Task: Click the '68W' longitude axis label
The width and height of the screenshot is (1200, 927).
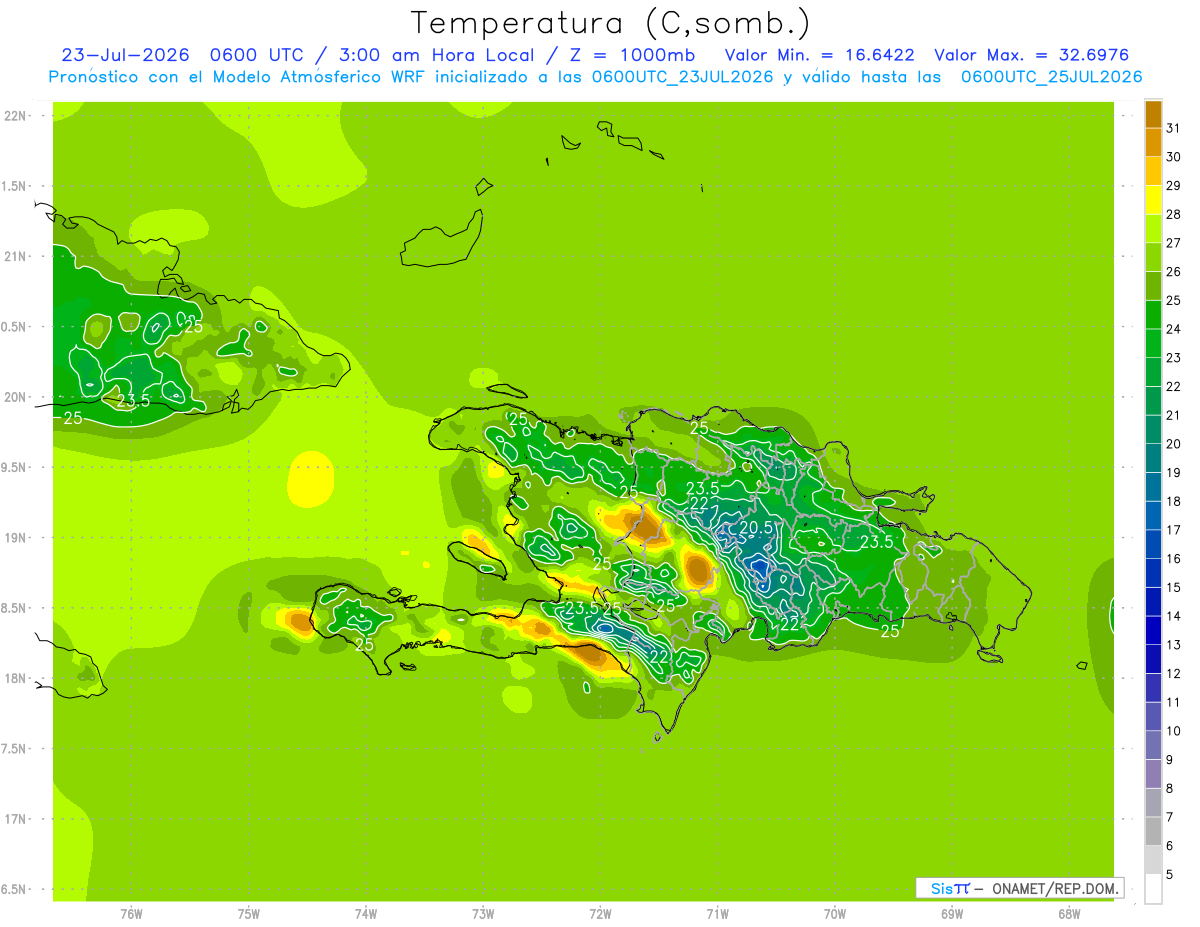Action: pos(1069,914)
